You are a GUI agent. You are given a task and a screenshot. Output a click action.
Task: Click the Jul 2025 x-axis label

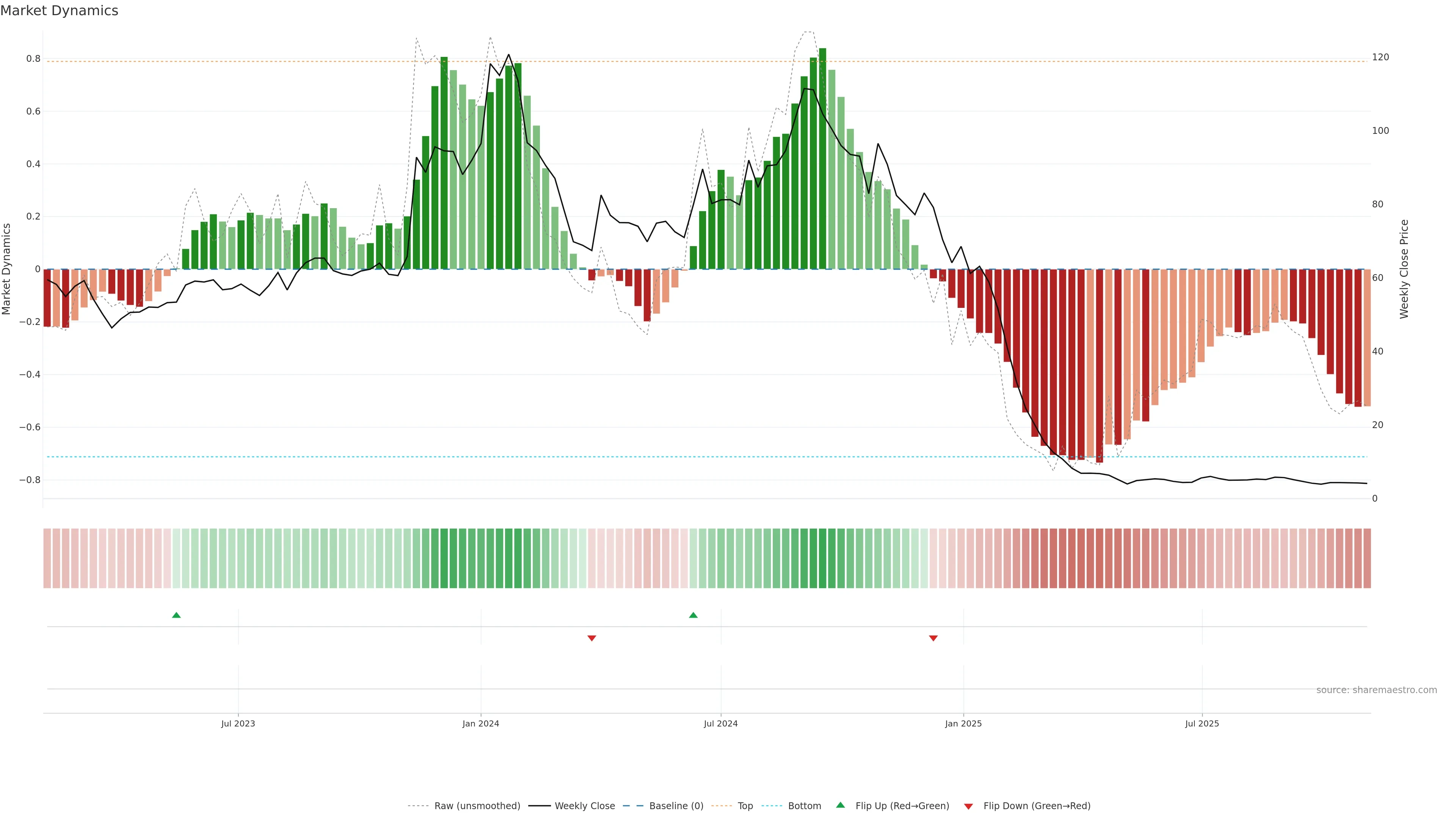point(1202,723)
